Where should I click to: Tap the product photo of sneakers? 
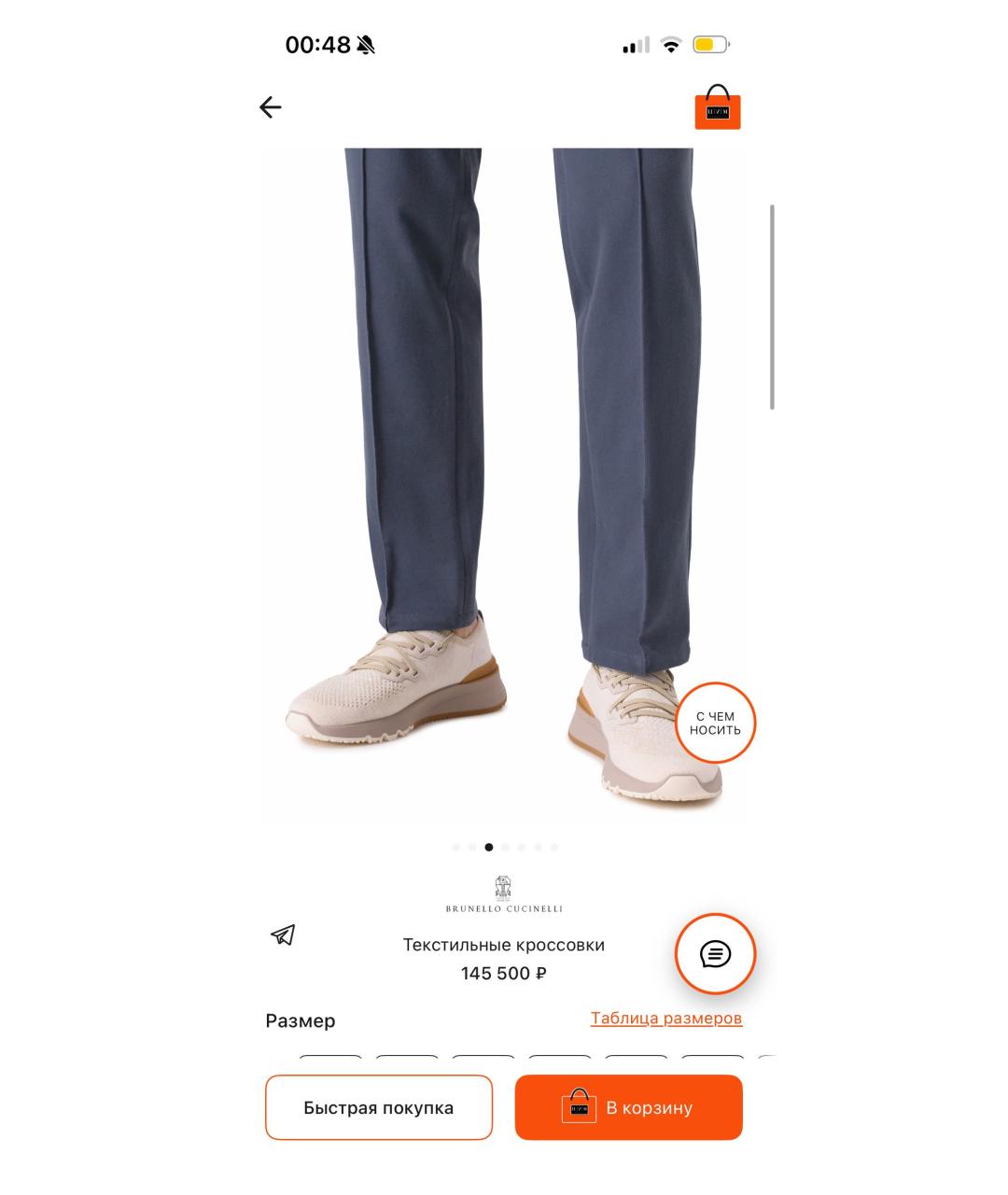pyautogui.click(x=504, y=485)
